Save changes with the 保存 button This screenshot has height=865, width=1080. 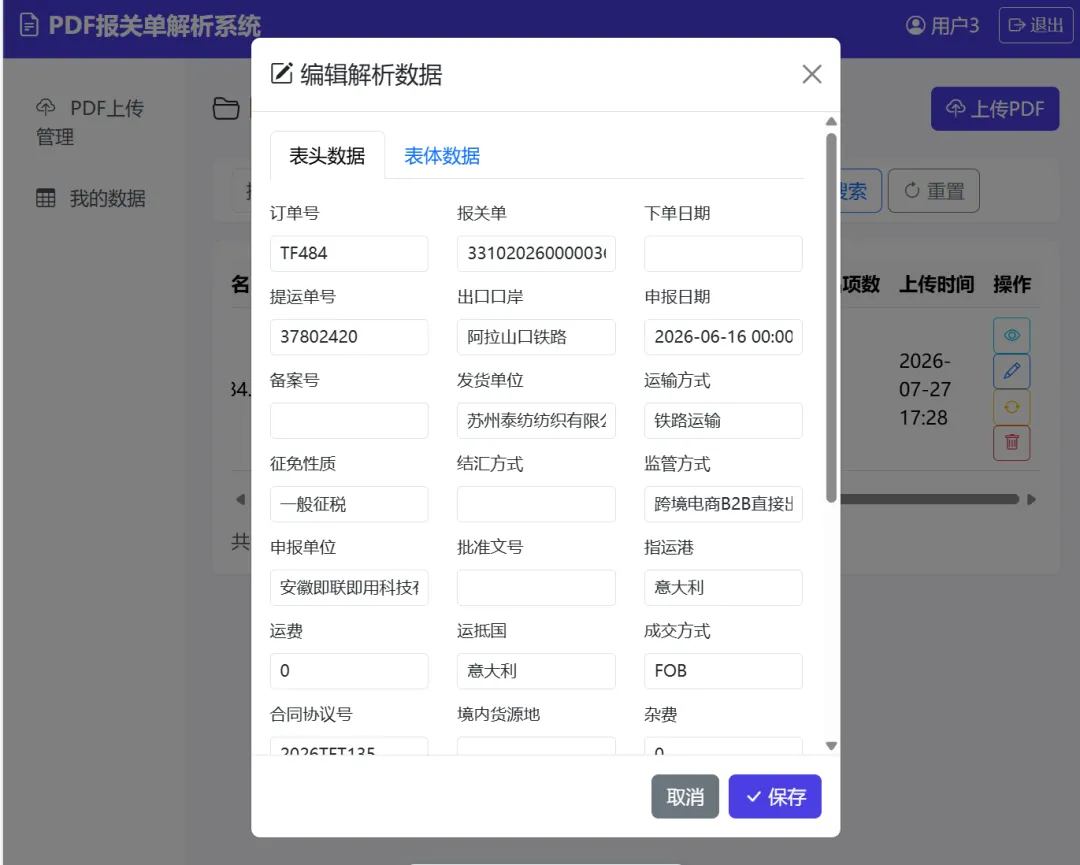(775, 797)
